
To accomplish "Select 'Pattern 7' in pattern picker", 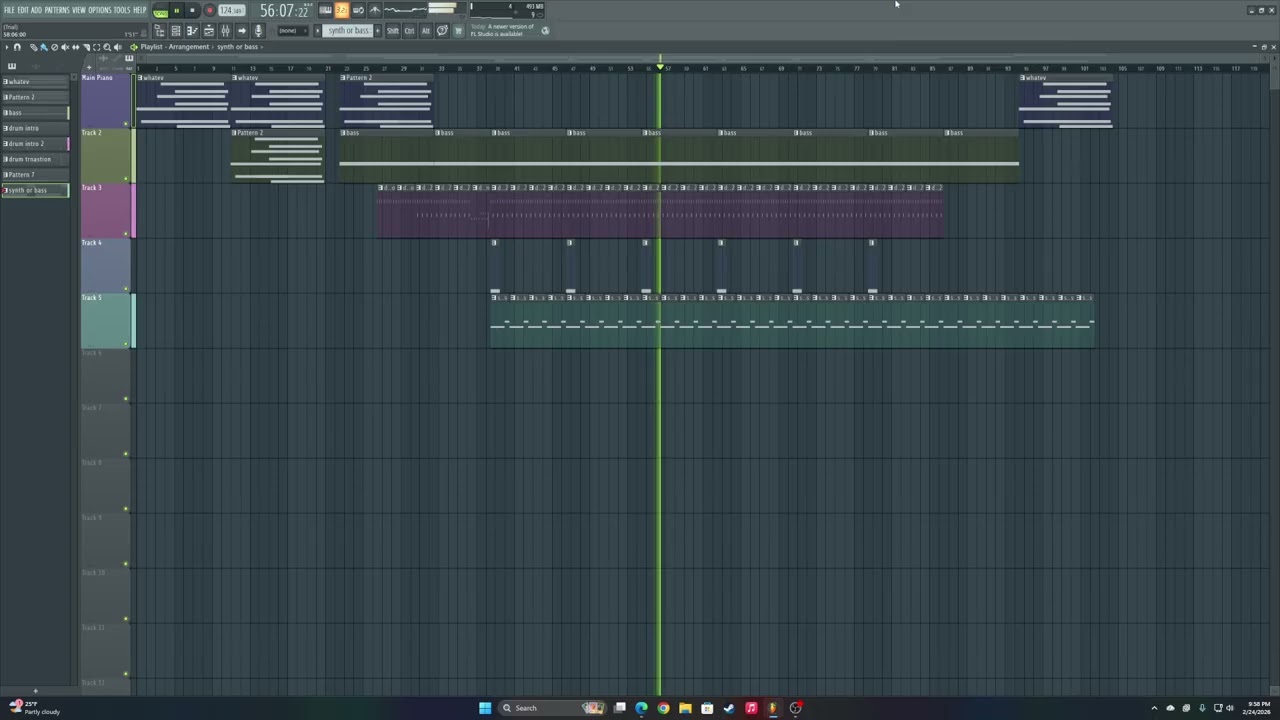I will [x=35, y=174].
